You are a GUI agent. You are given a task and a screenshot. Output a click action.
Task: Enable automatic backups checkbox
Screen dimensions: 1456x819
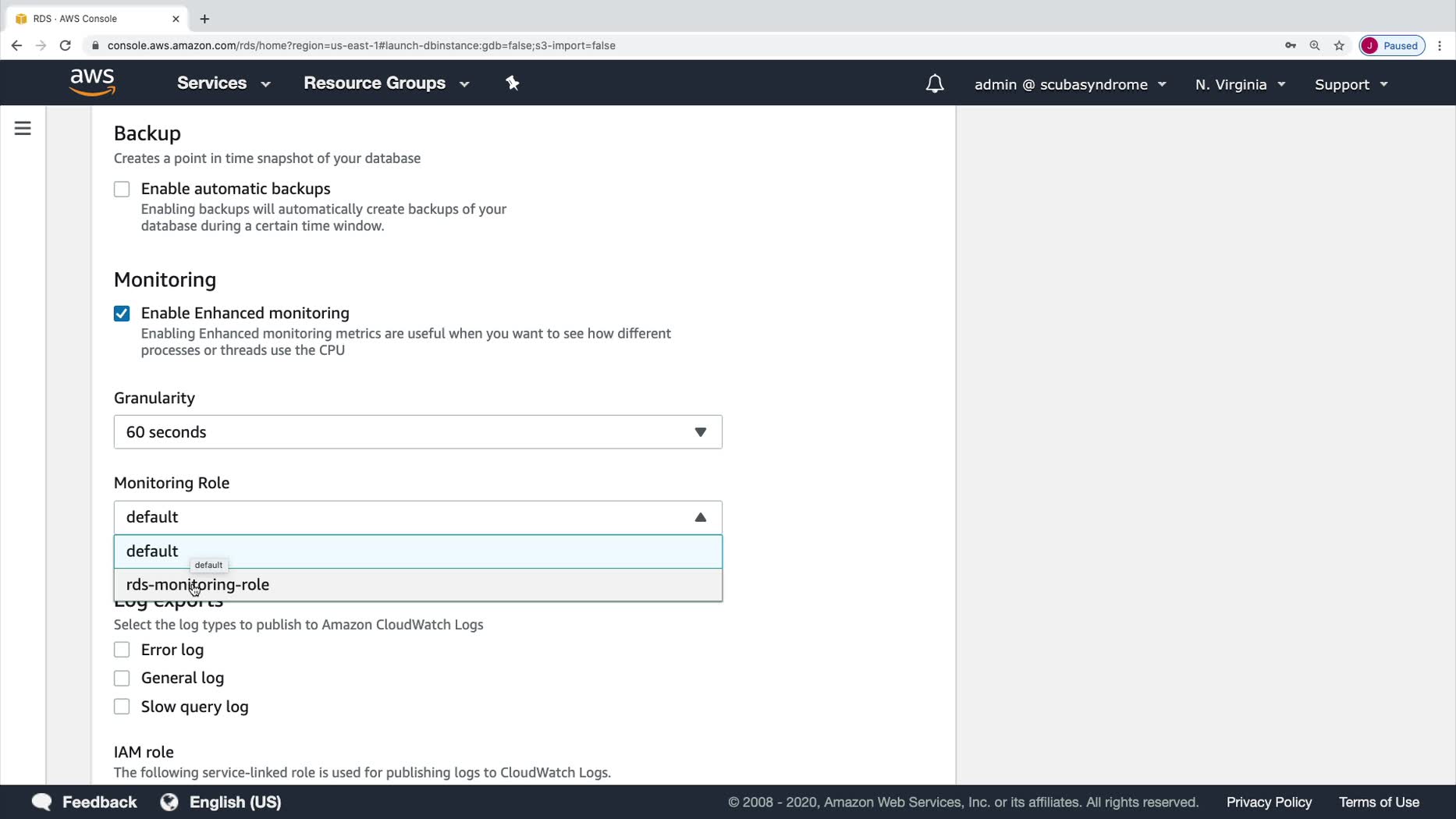point(122,190)
